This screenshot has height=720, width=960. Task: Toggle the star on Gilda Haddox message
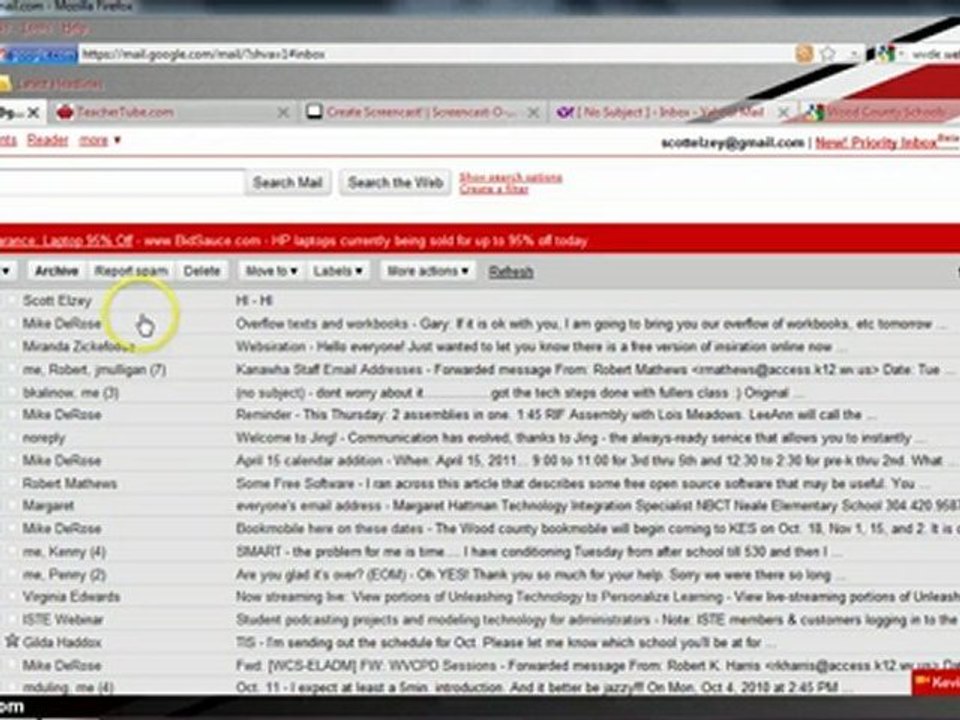pyautogui.click(x=12, y=641)
